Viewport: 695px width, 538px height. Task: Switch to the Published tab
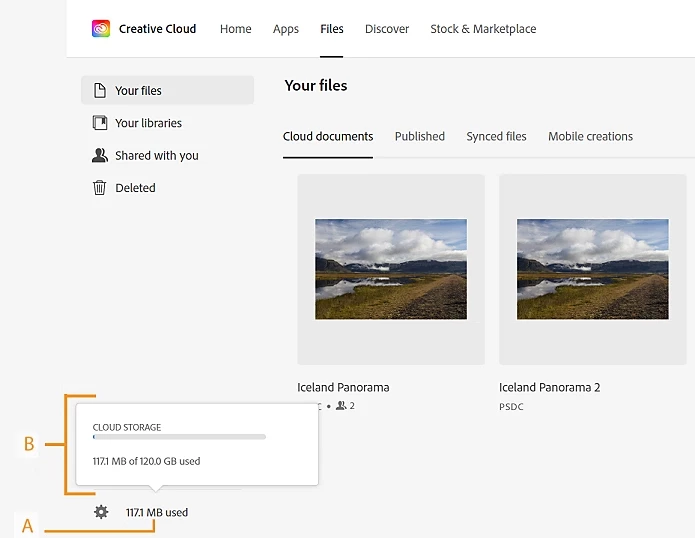tap(420, 136)
